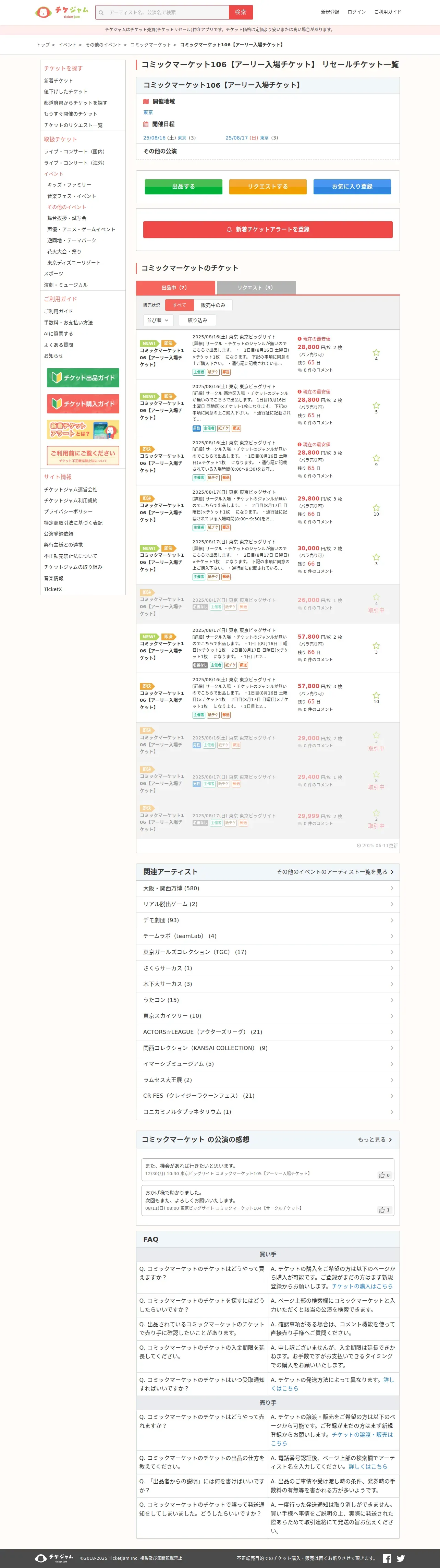Click the green 出品する button

point(183,186)
